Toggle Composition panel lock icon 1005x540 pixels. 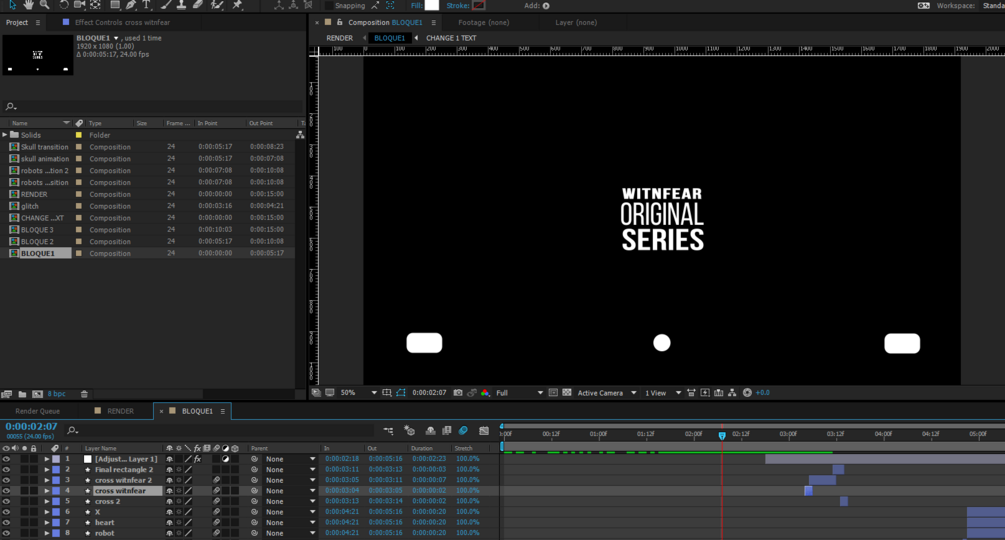click(340, 22)
